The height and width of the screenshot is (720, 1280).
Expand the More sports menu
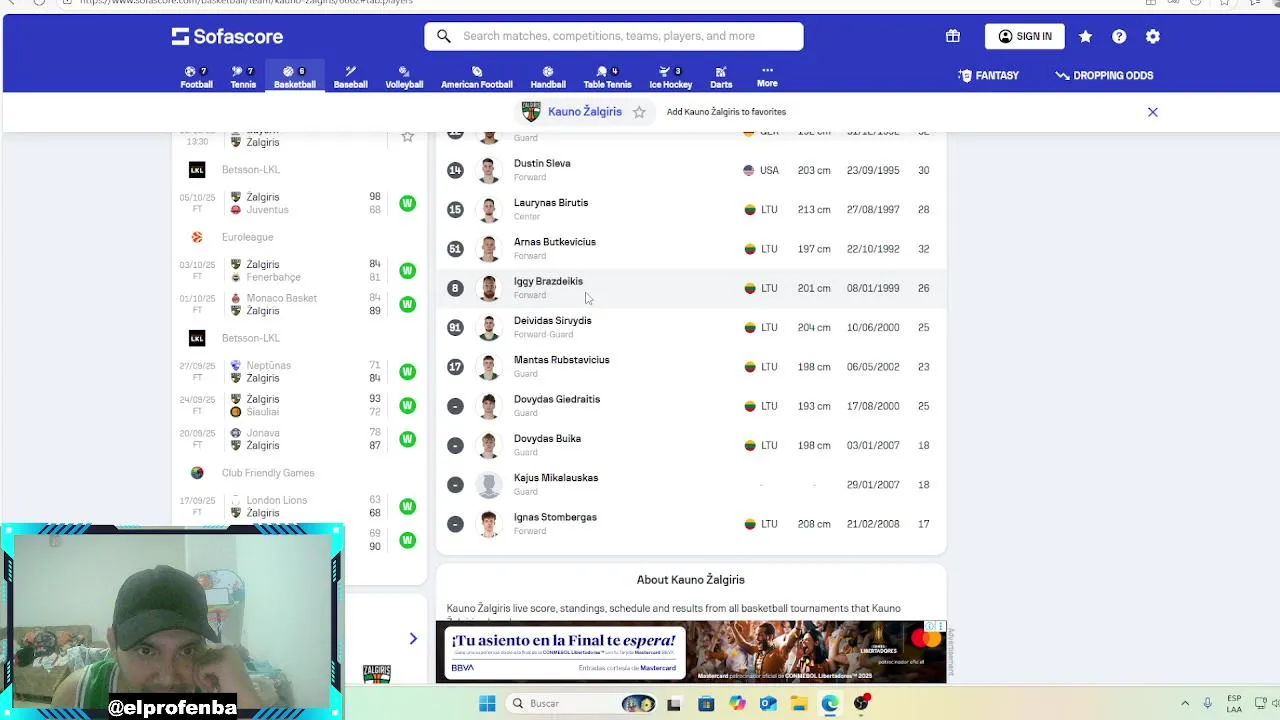click(x=767, y=77)
